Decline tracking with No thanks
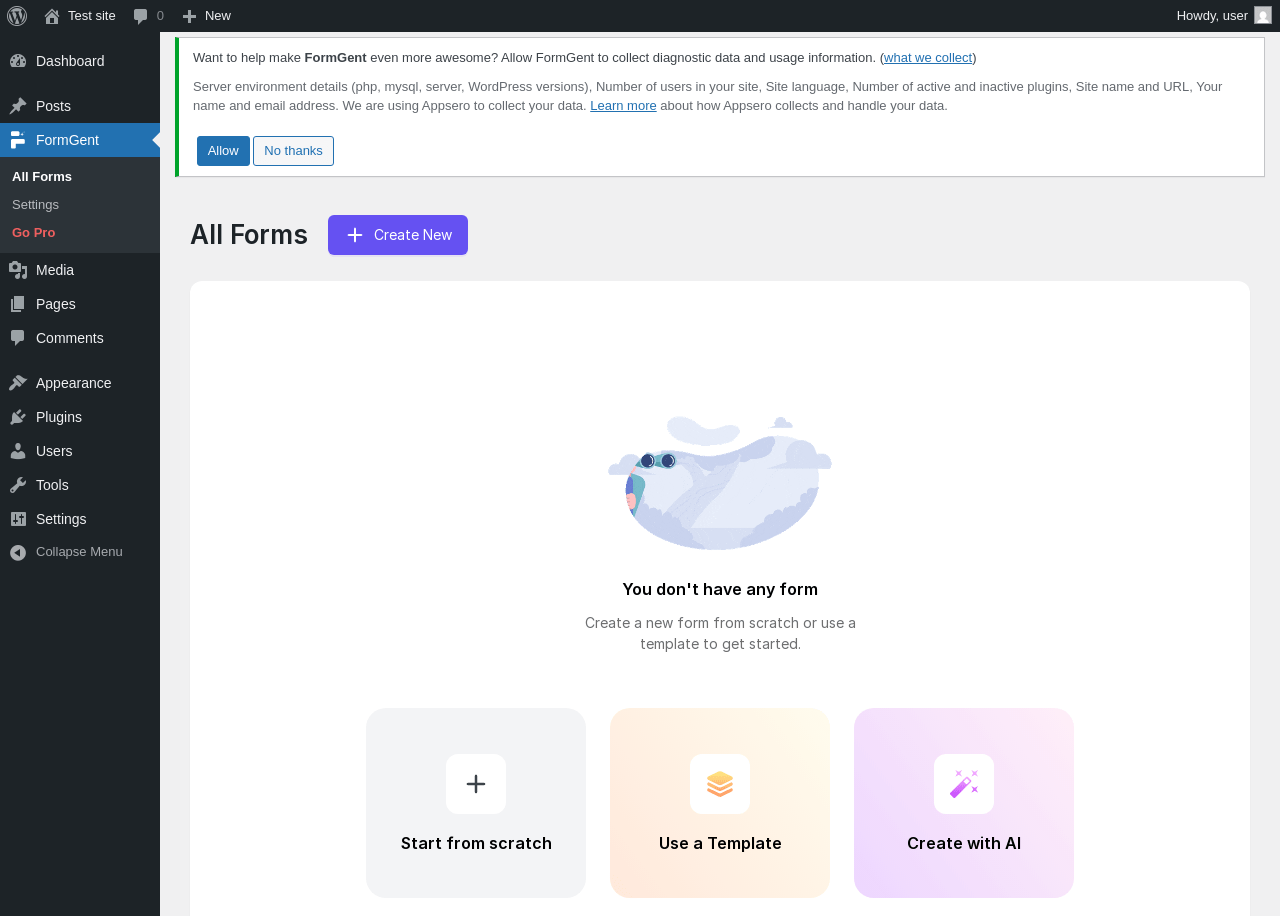Screen dimensions: 1280x916 pos(293,151)
